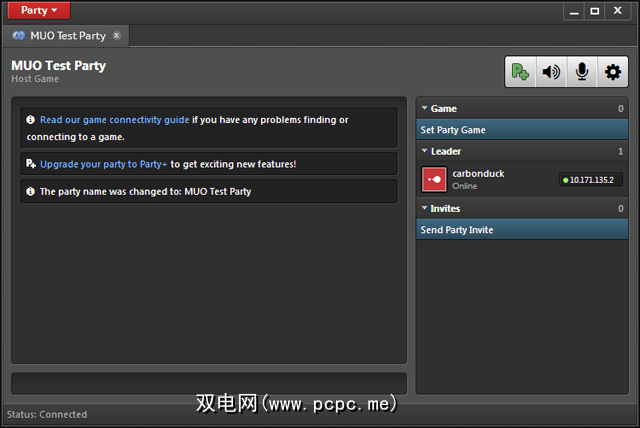Screen dimensions: 640x428
Task: Collapse the Game section
Action: (424, 108)
